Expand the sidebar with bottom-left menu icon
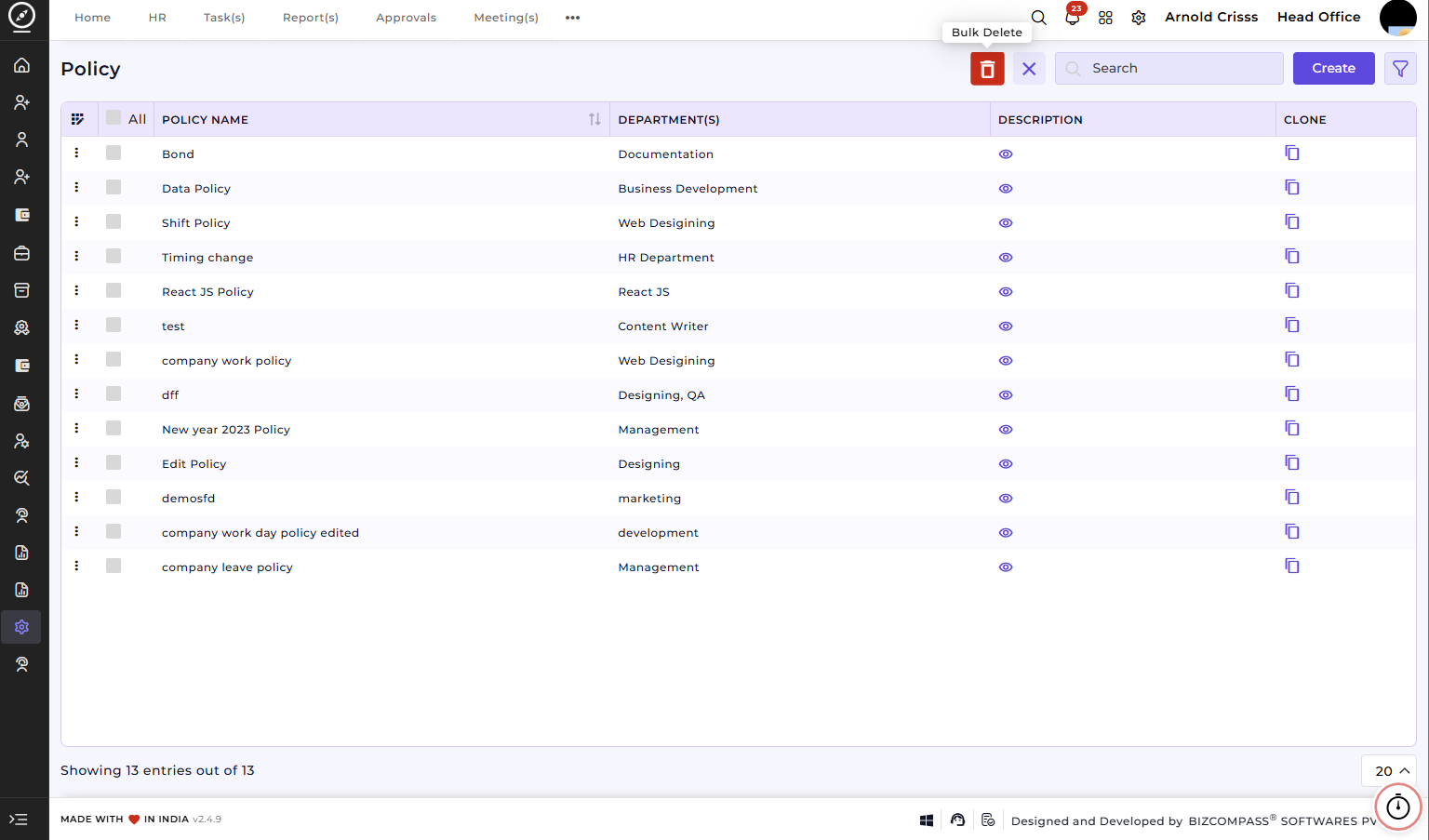 pos(19,820)
